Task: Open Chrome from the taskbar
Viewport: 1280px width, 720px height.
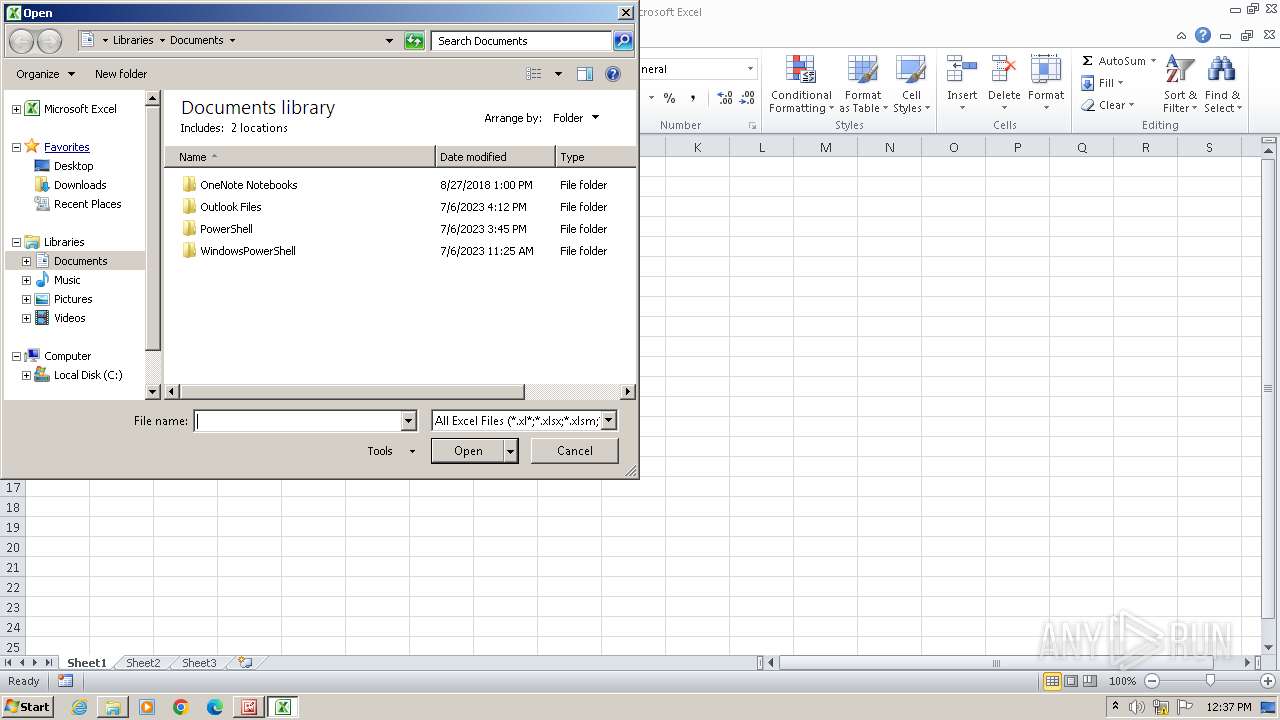Action: point(181,707)
